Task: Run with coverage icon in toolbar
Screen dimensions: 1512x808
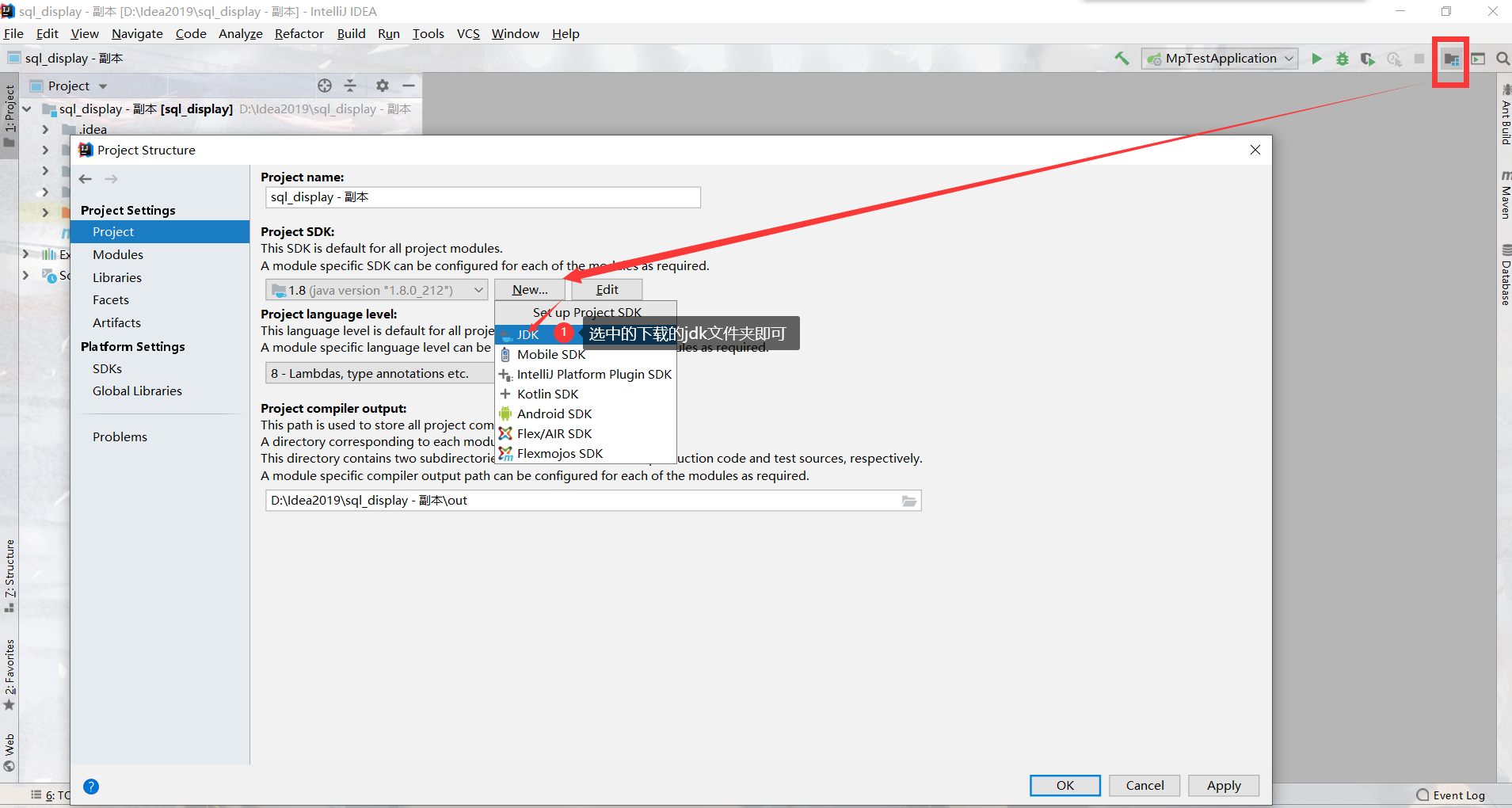Action: click(x=1368, y=59)
